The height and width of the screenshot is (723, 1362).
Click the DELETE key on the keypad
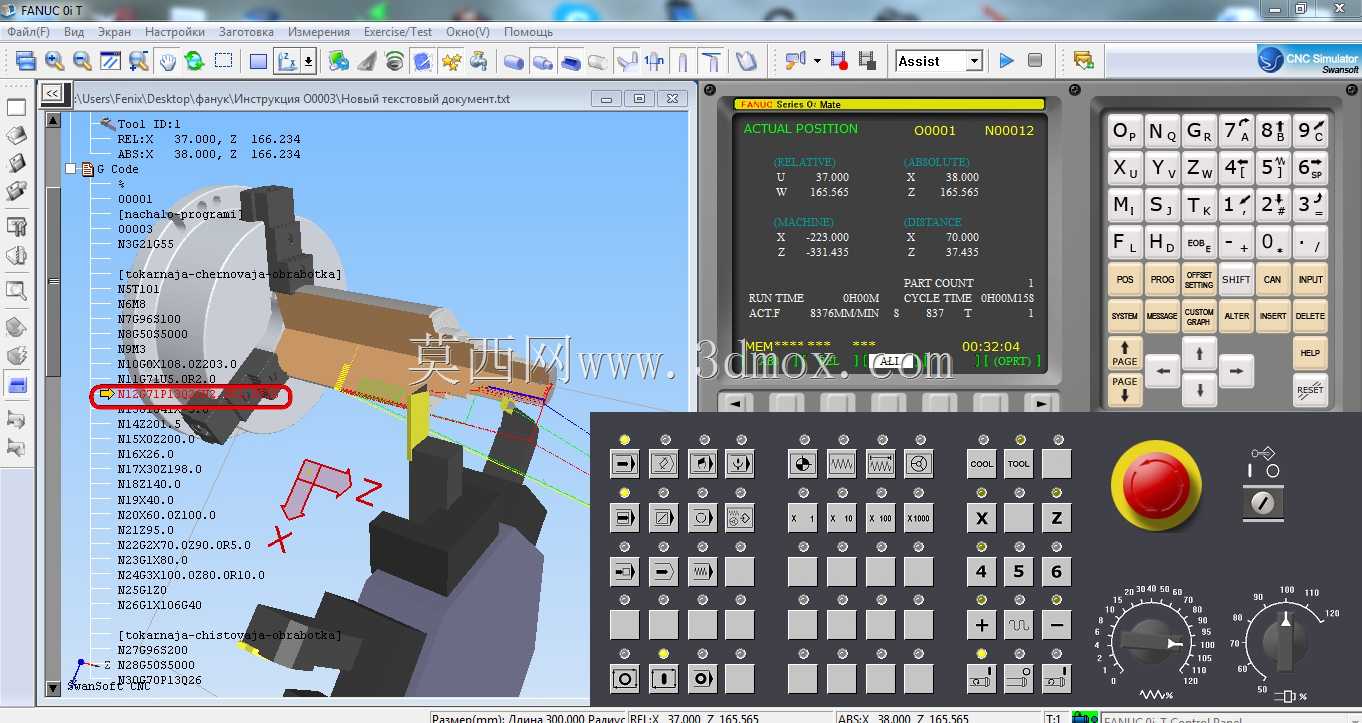(1310, 316)
